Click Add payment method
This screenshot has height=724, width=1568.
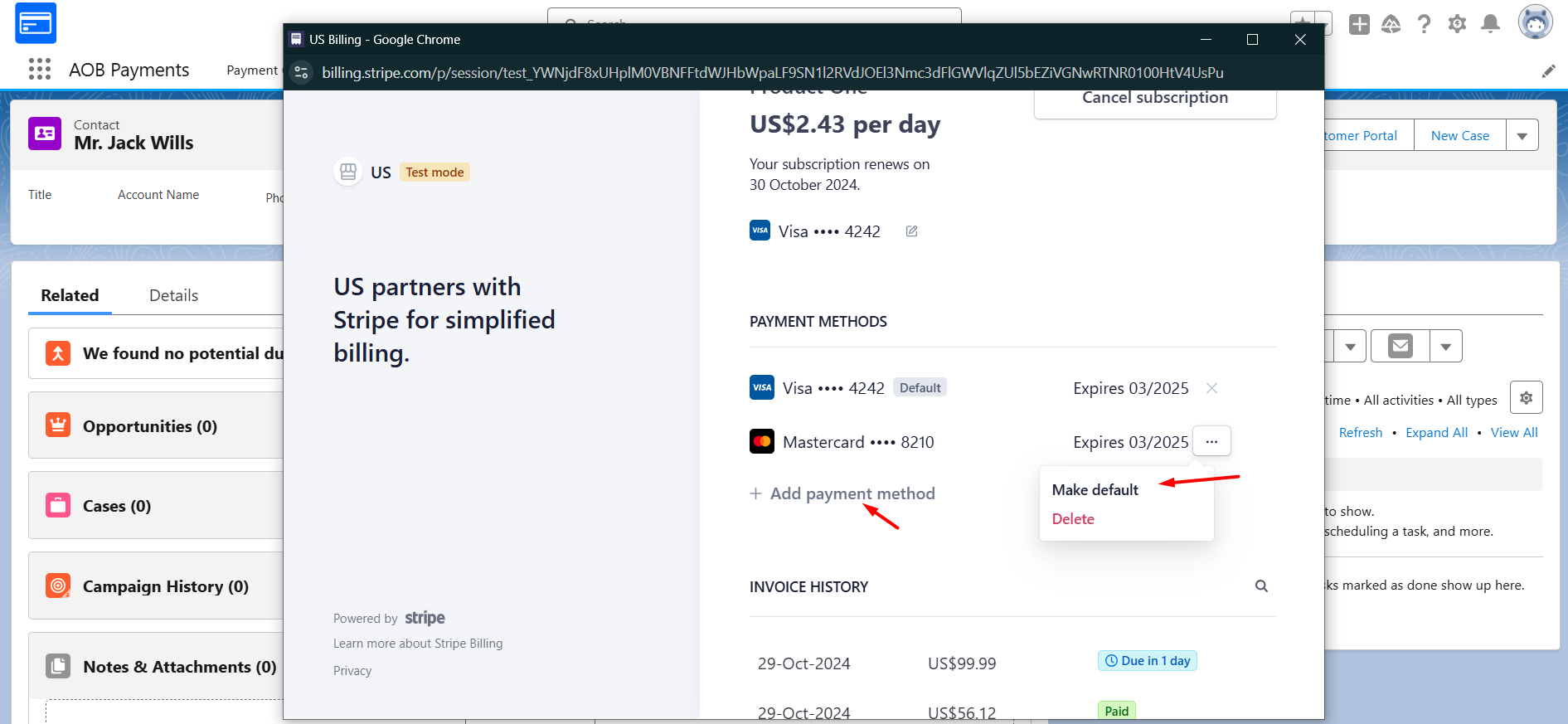842,493
